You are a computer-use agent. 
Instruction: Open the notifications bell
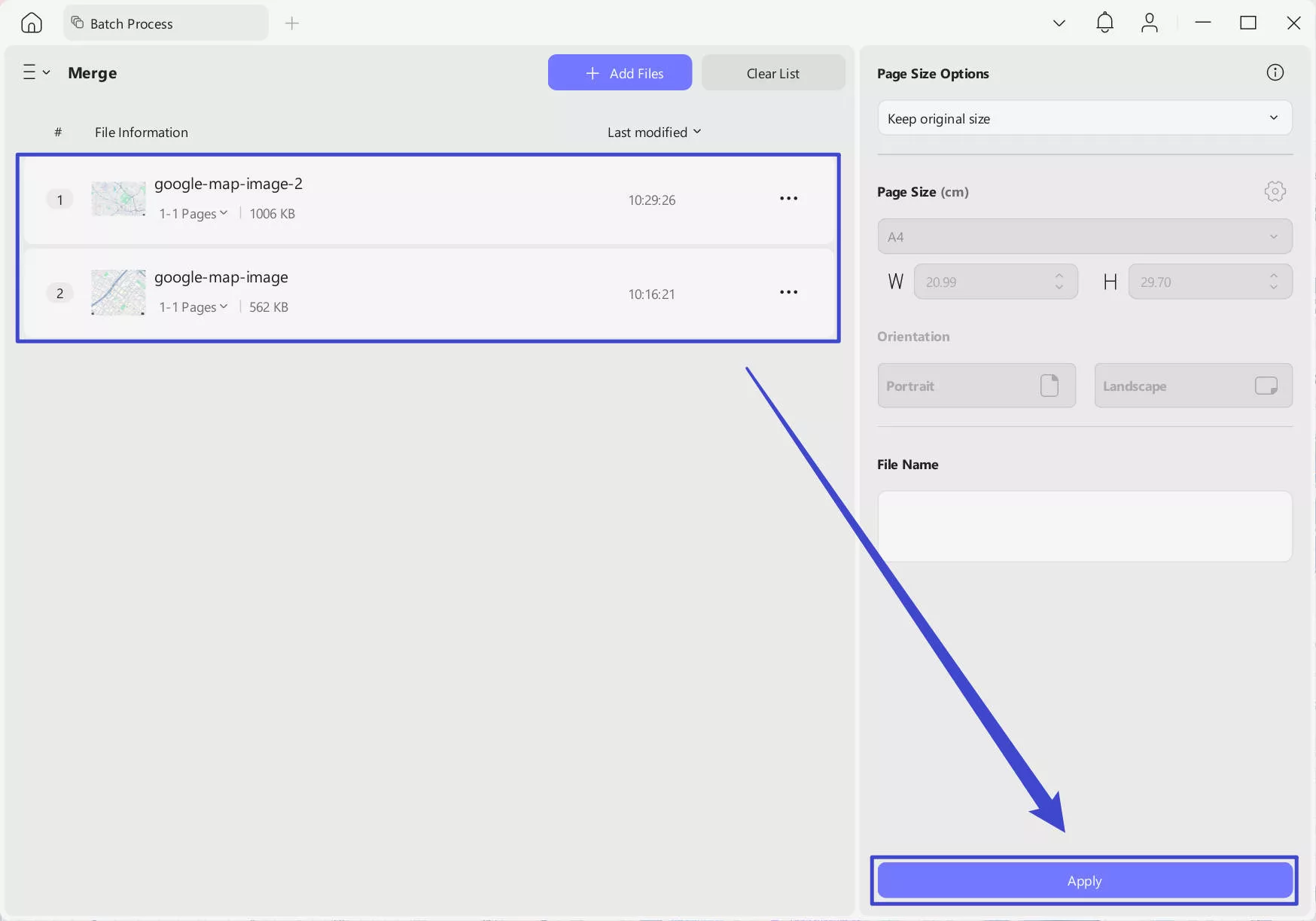tap(1104, 23)
